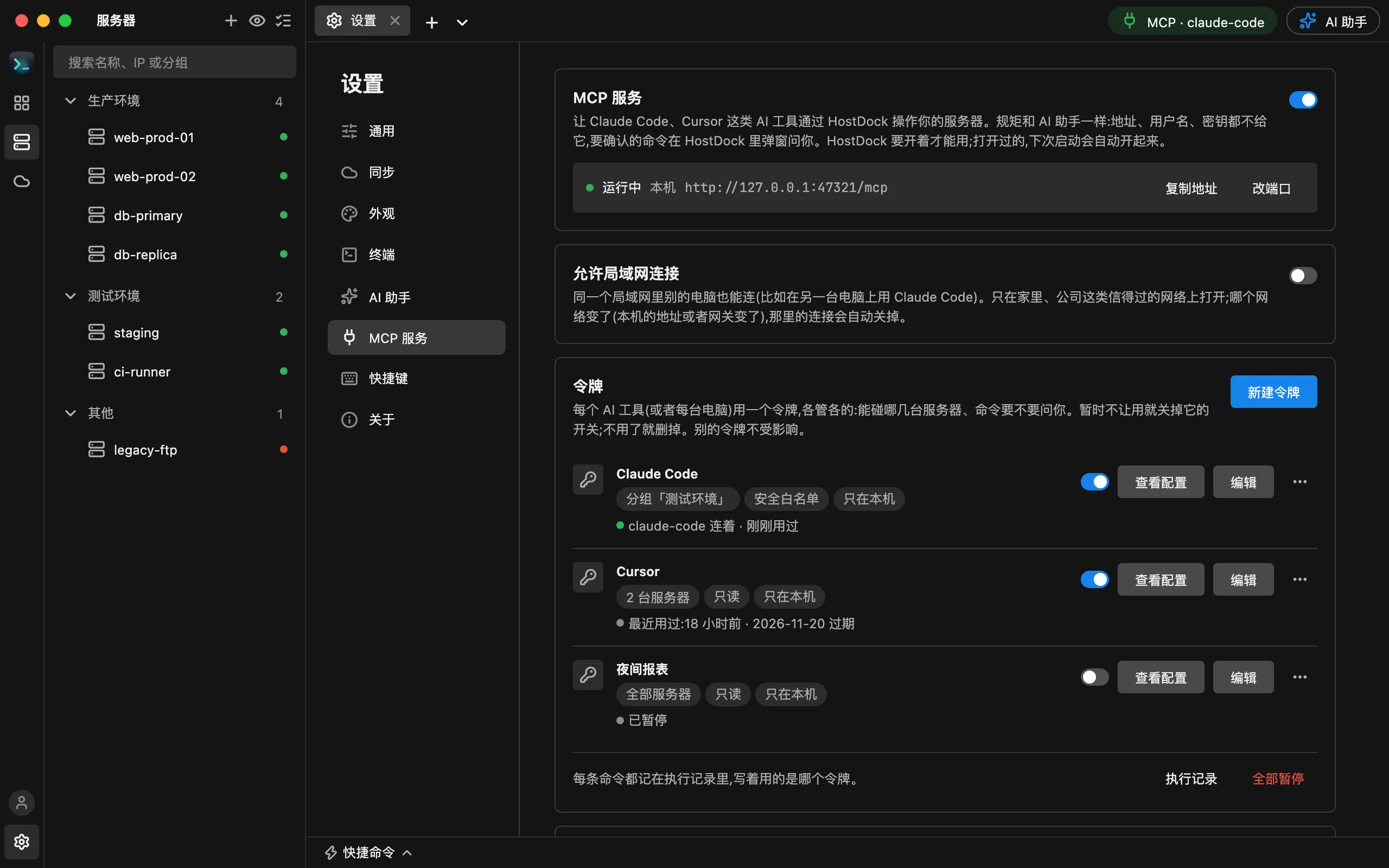Image resolution: width=1389 pixels, height=868 pixels.
Task: Click 新建令牌 button
Action: tap(1273, 392)
